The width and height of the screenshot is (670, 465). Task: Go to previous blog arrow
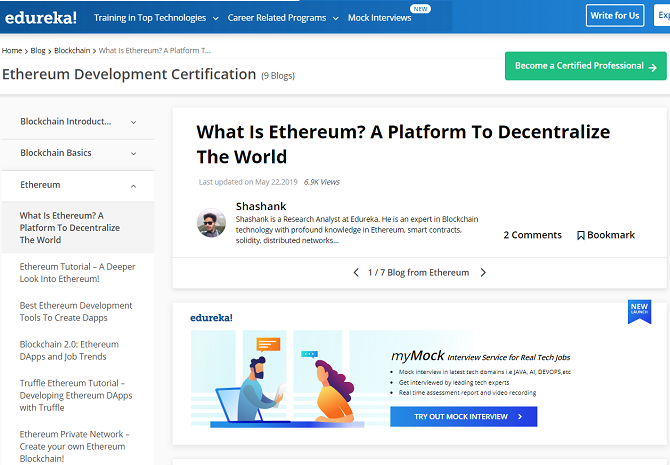356,272
